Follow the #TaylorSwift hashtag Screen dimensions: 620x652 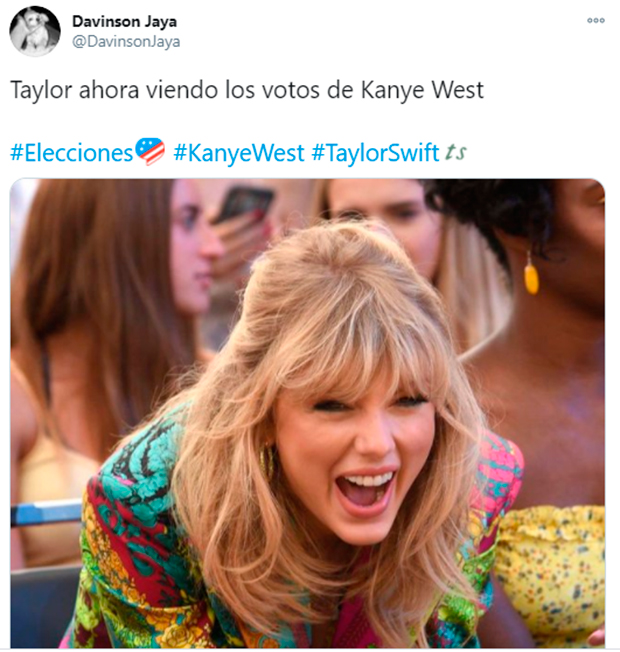pos(375,153)
